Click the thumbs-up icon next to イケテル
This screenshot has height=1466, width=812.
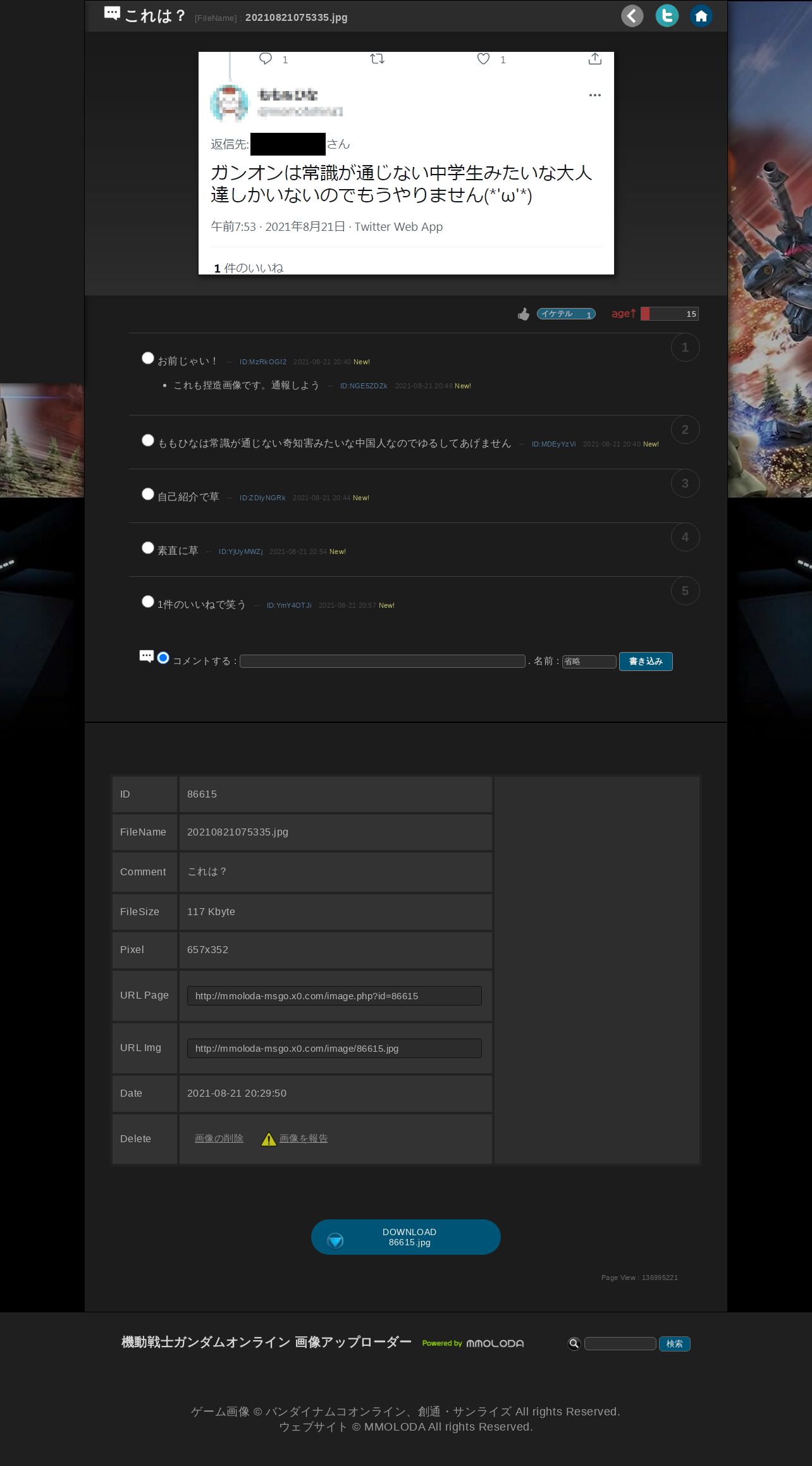click(x=524, y=314)
